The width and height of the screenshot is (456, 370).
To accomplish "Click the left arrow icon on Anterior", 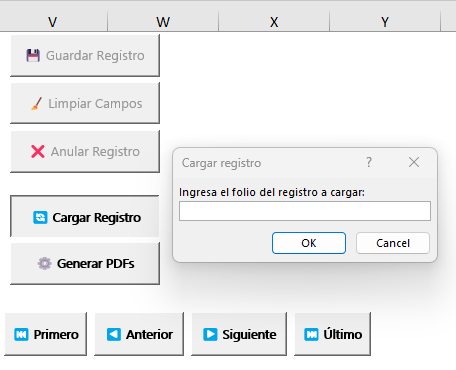I will [114, 334].
